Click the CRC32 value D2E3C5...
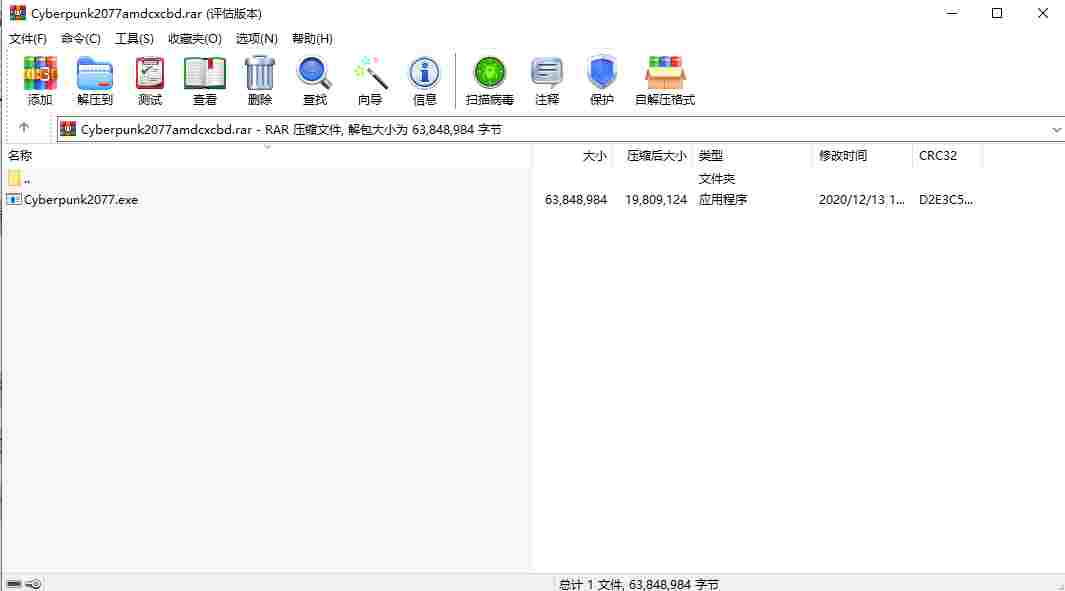 pos(945,200)
